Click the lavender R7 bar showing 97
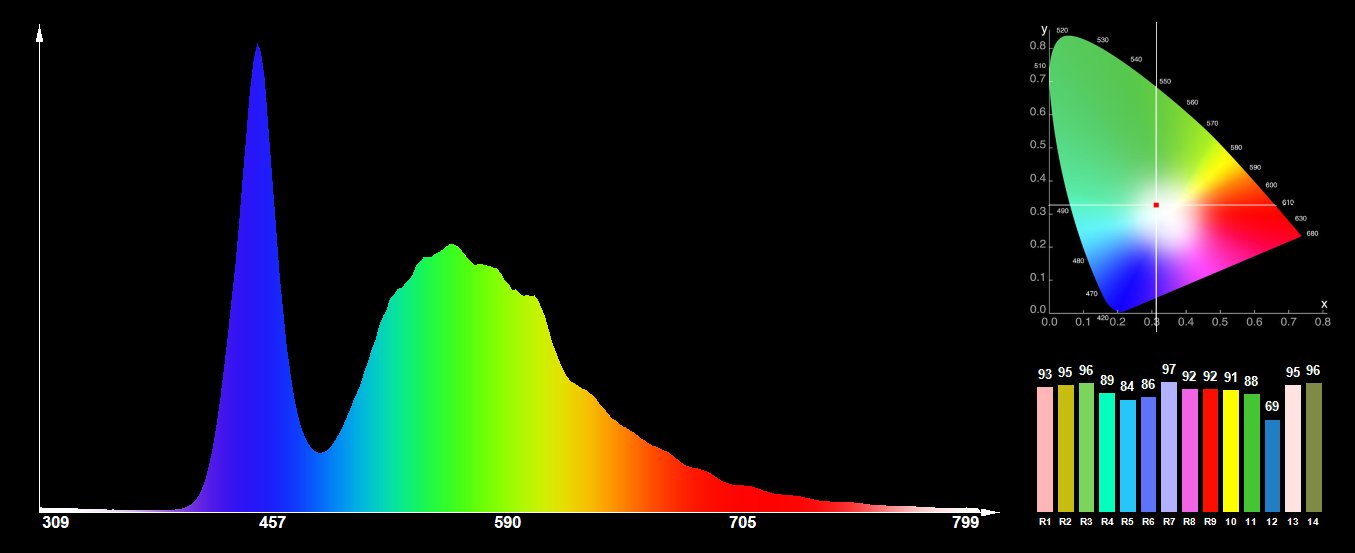Image resolution: width=1355 pixels, height=553 pixels. [x=1169, y=446]
